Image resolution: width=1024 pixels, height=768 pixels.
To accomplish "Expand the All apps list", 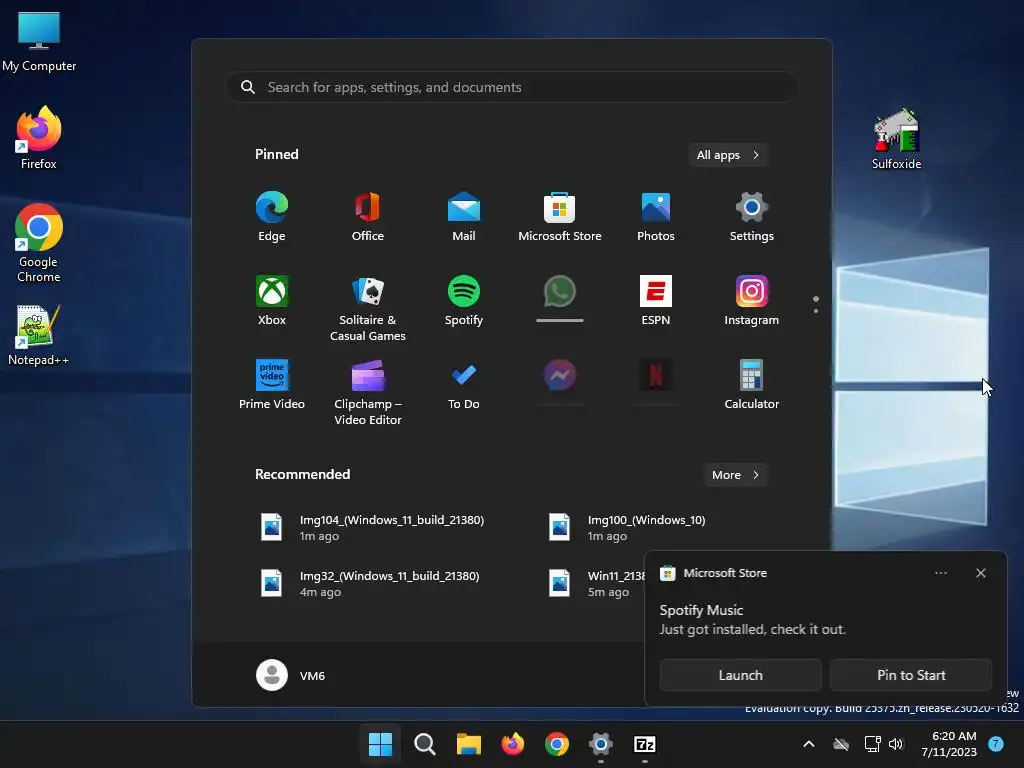I will coord(728,155).
